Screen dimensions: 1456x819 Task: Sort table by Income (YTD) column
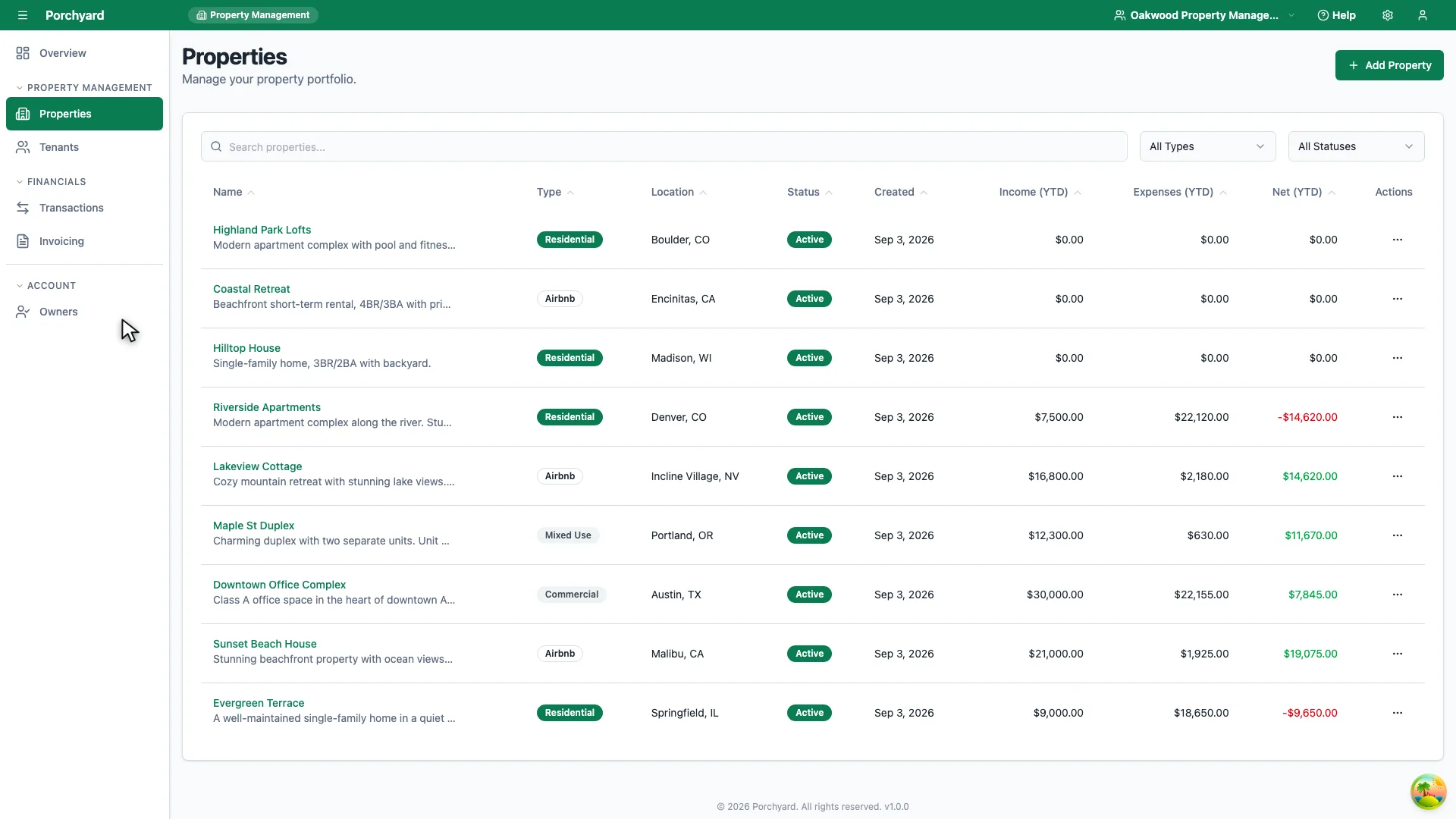1040,192
